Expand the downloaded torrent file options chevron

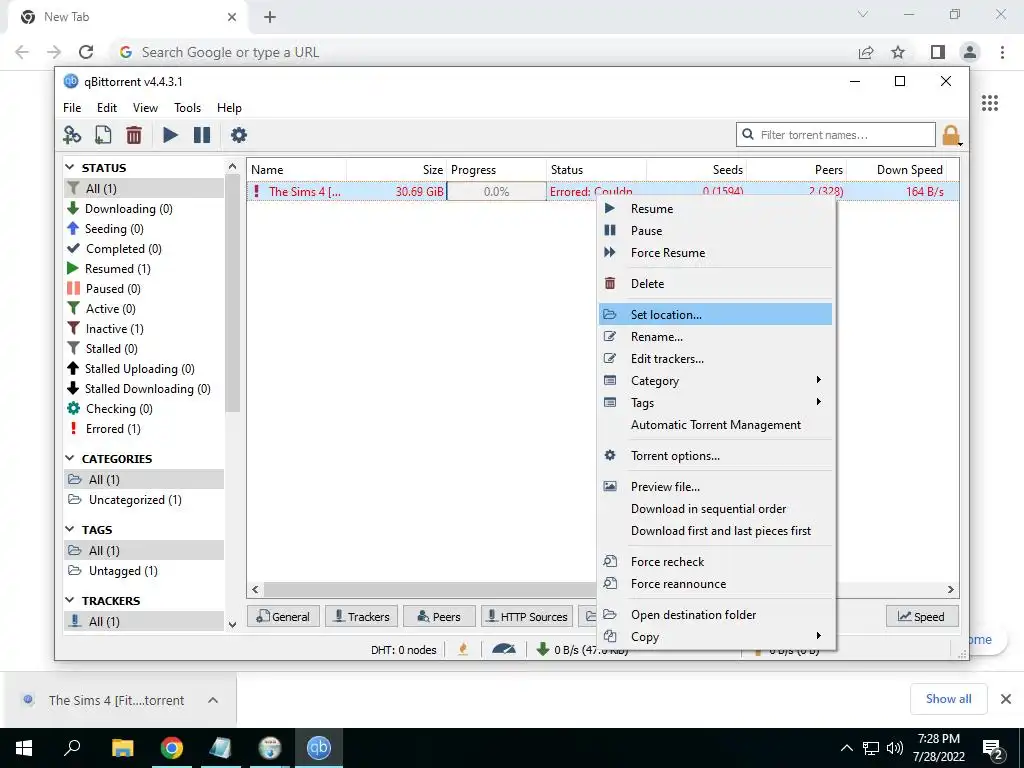213,701
